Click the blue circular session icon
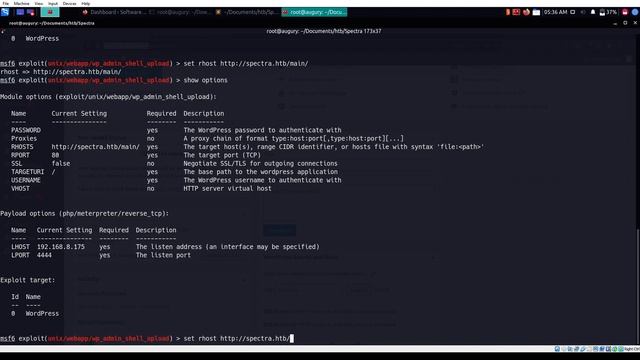This screenshot has height=360, width=640. tap(635, 12)
